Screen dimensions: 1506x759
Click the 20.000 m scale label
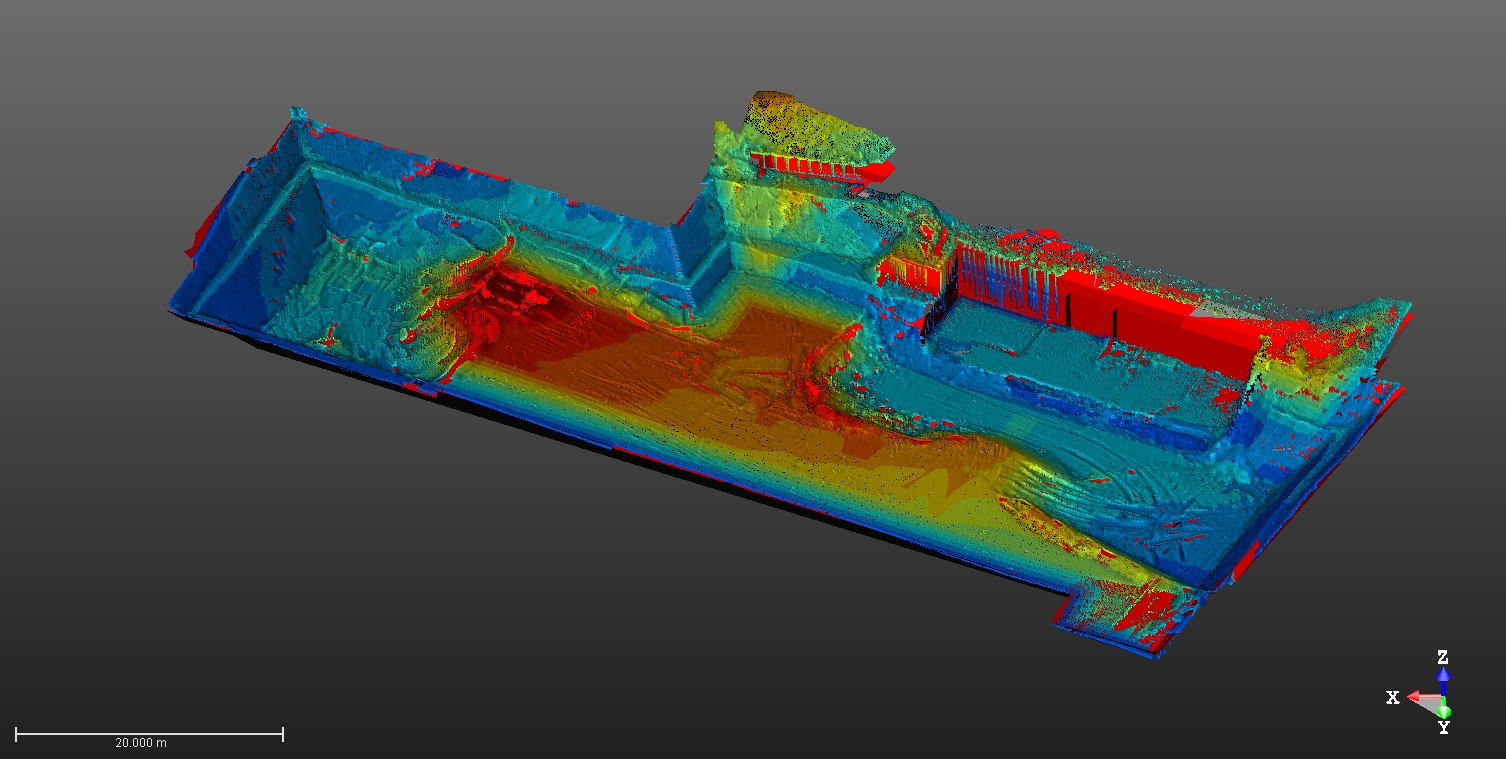tap(141, 743)
